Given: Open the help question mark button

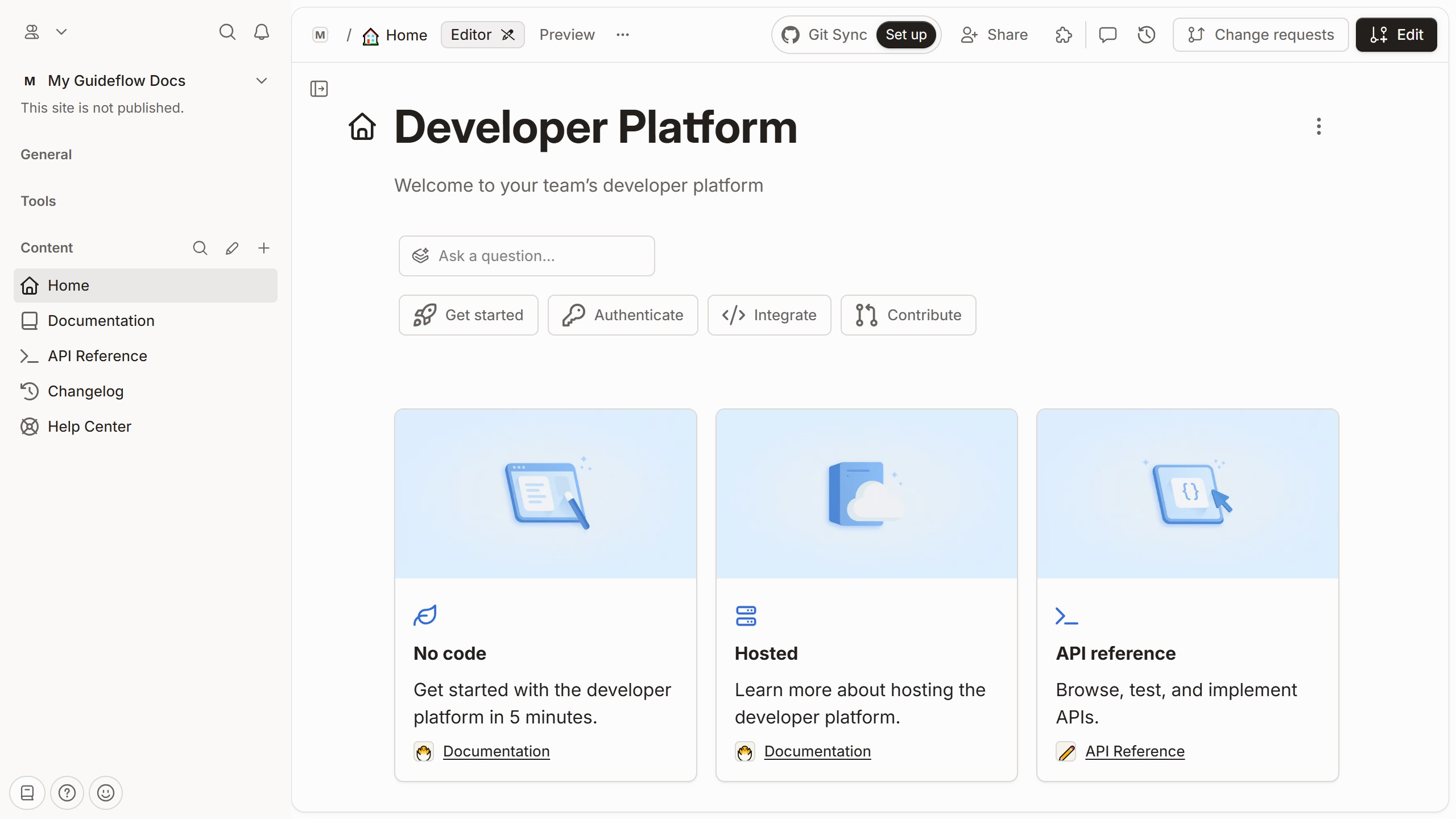Looking at the screenshot, I should coord(67,793).
